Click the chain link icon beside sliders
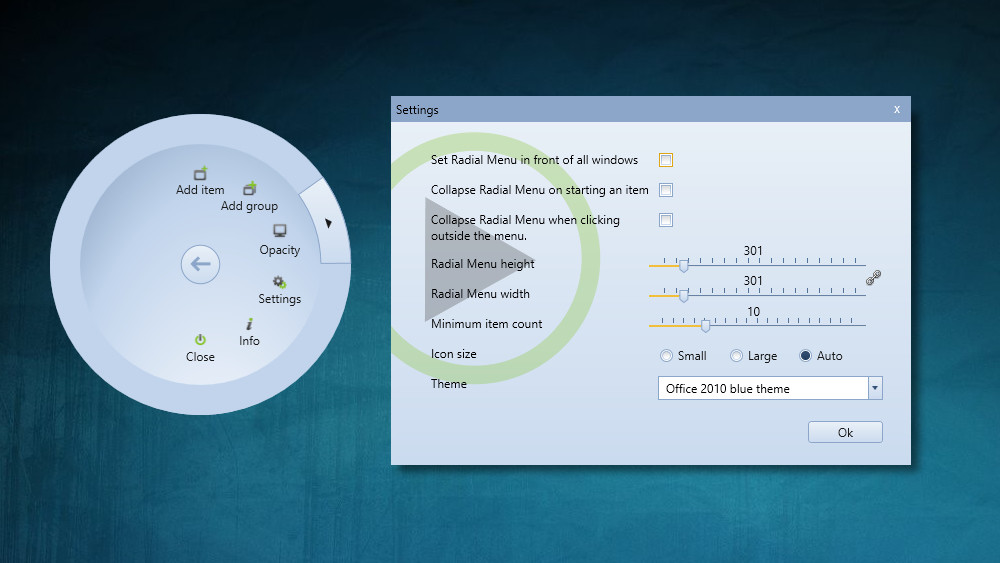 873,279
